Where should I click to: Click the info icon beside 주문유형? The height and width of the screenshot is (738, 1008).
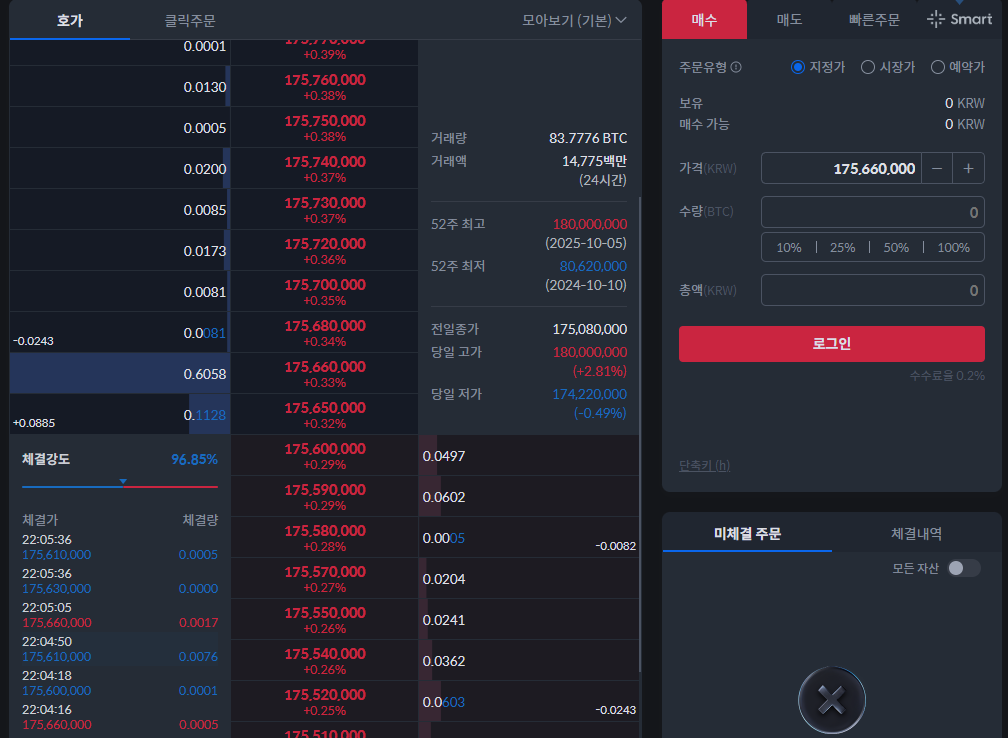[736, 67]
